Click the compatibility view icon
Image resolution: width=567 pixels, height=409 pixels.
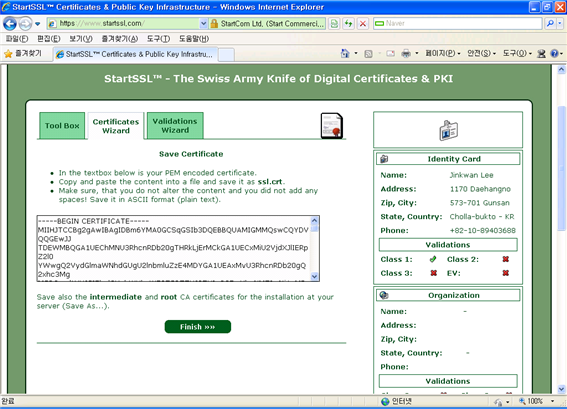click(x=334, y=24)
